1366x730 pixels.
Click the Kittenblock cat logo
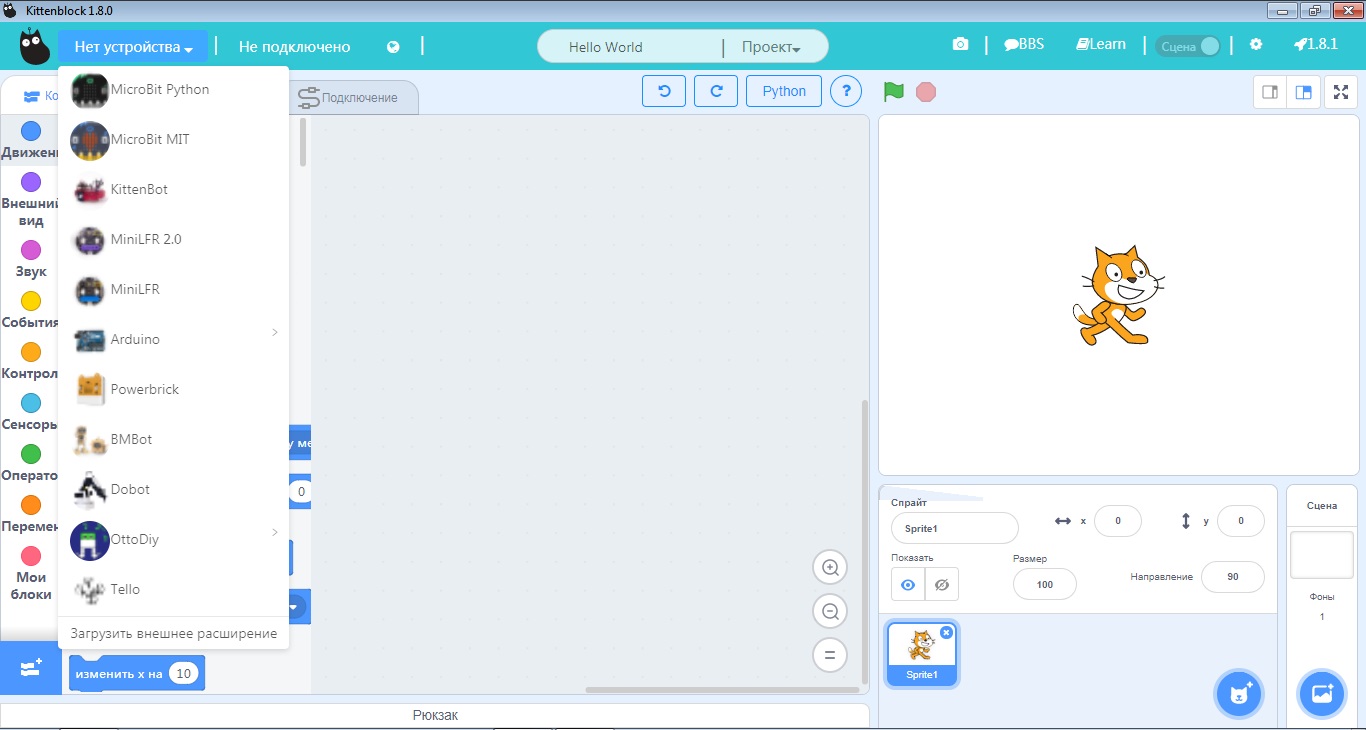(34, 46)
